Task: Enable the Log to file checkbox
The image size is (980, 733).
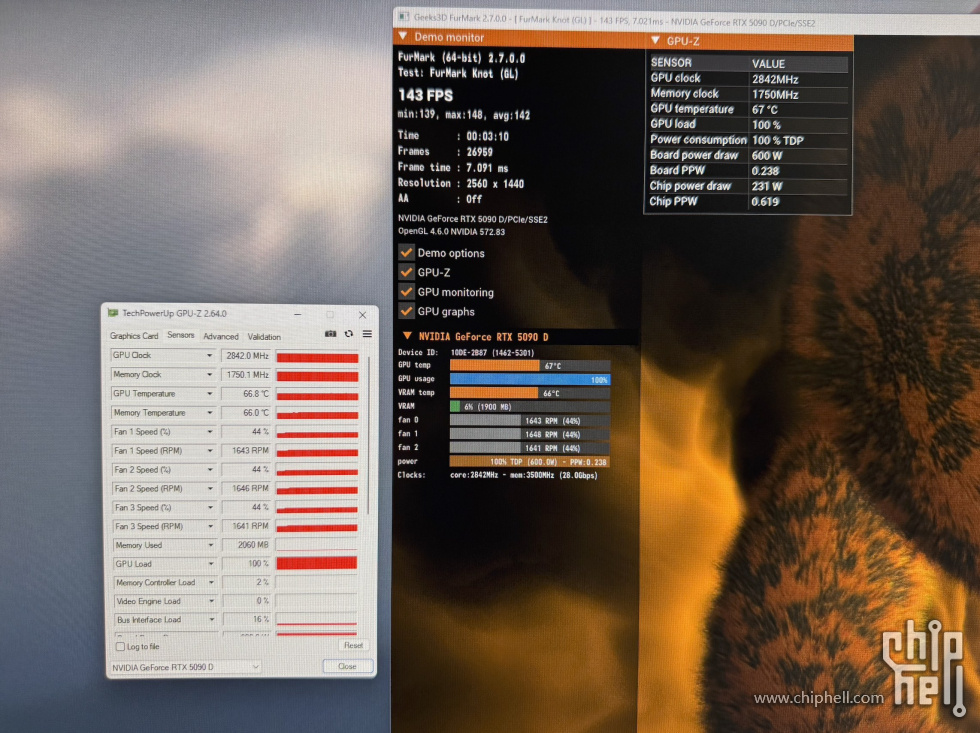Action: (x=120, y=647)
